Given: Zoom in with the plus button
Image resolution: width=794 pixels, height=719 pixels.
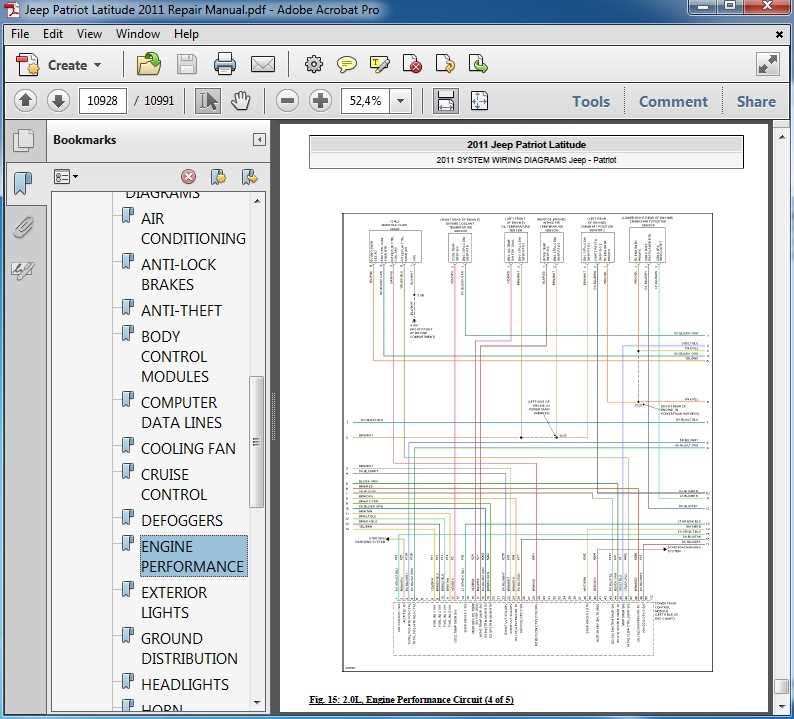Looking at the screenshot, I should [x=320, y=101].
